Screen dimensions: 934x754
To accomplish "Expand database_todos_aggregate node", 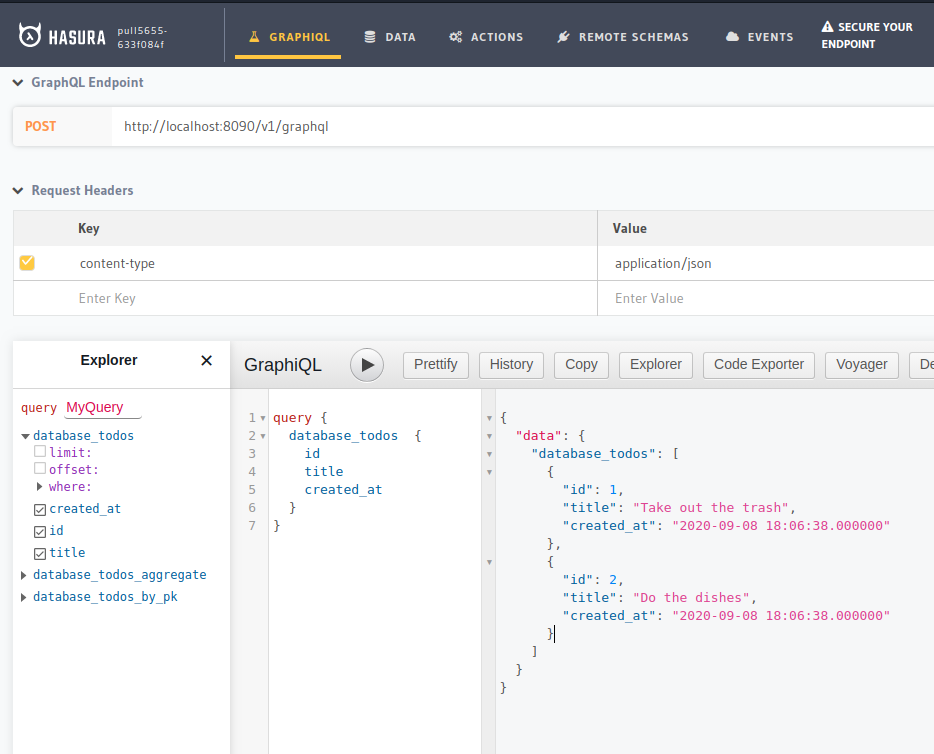I will click(x=23, y=575).
